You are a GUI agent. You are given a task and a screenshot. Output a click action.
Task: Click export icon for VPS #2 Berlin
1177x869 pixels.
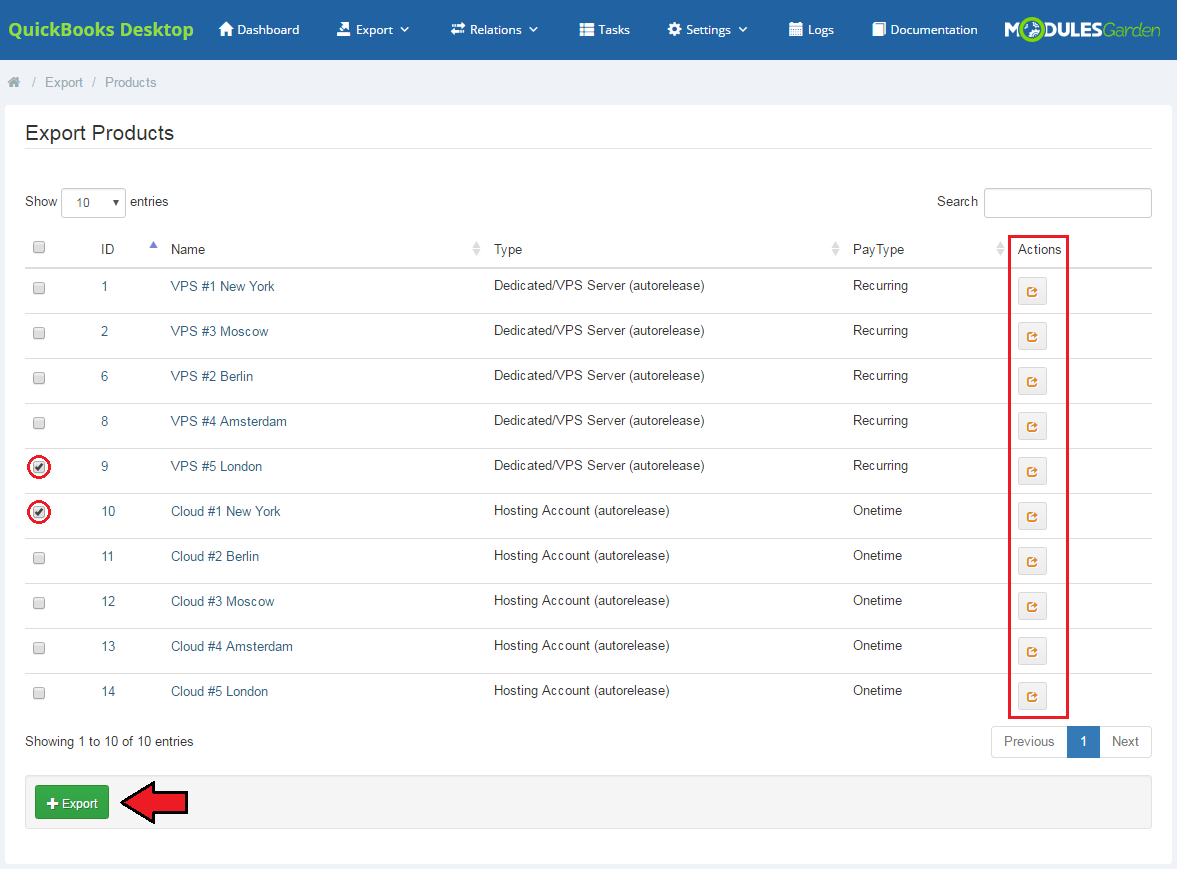(1032, 381)
